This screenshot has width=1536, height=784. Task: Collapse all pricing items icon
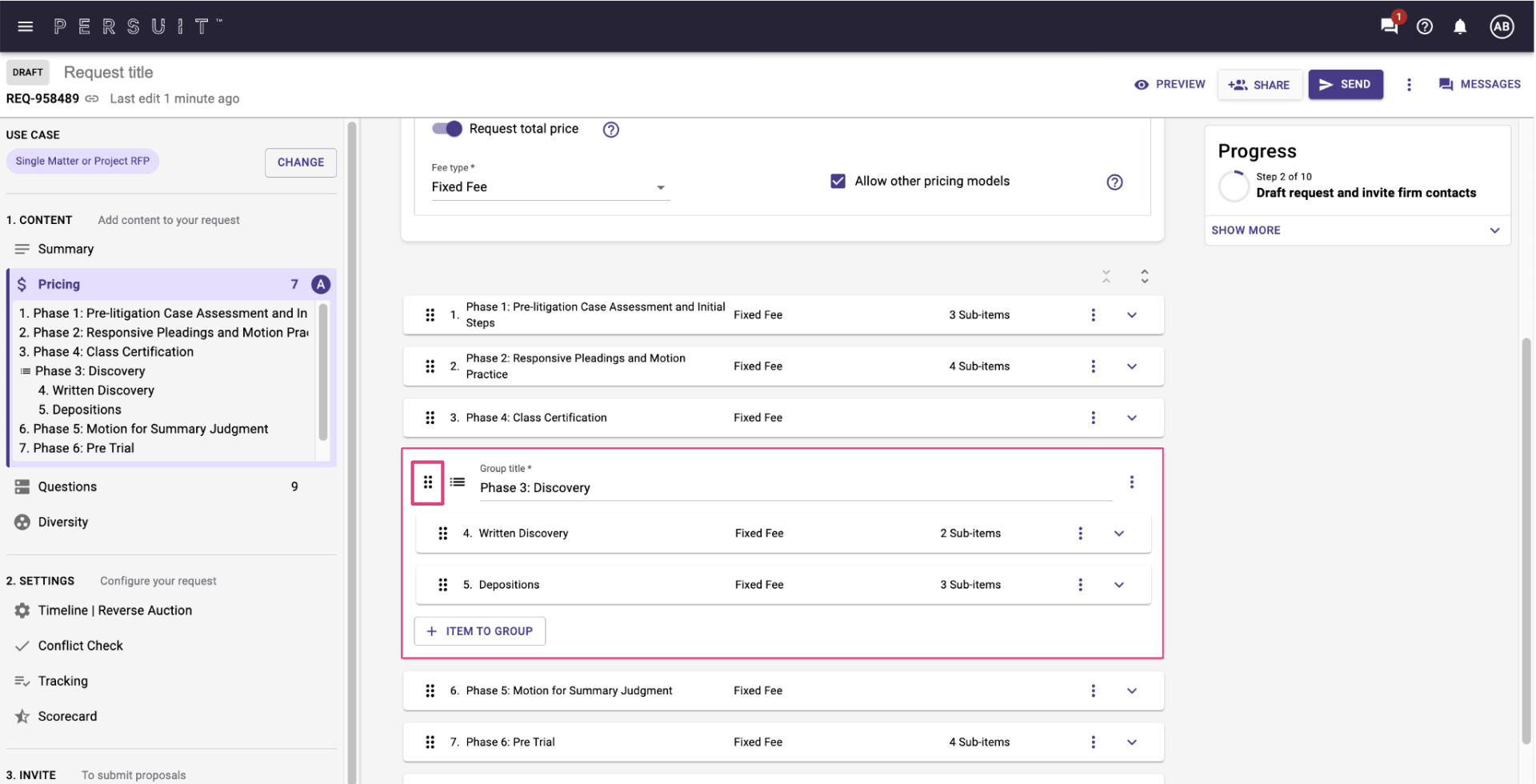coord(1106,277)
